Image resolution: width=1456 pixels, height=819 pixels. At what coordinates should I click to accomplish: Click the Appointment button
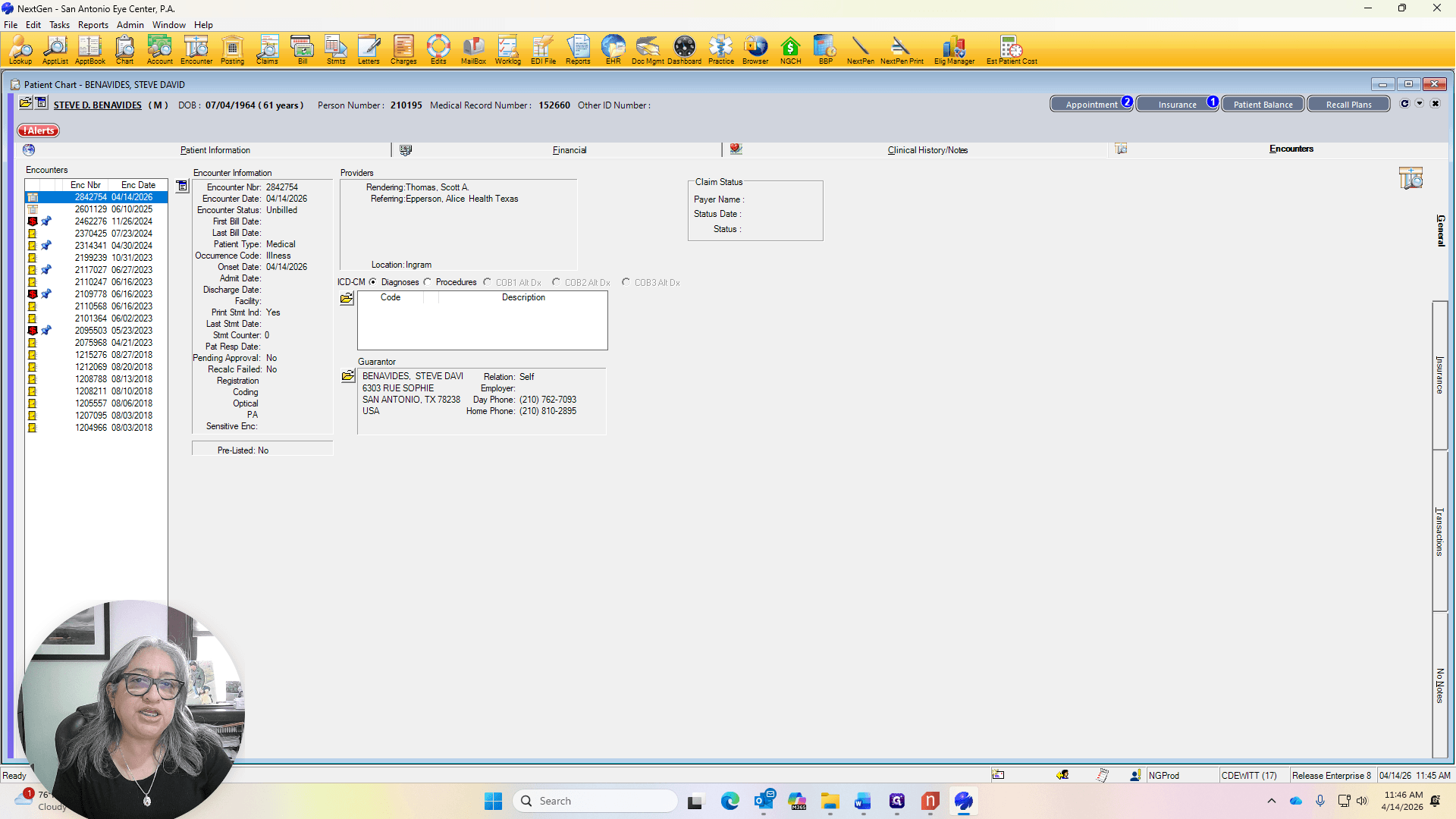pos(1091,105)
